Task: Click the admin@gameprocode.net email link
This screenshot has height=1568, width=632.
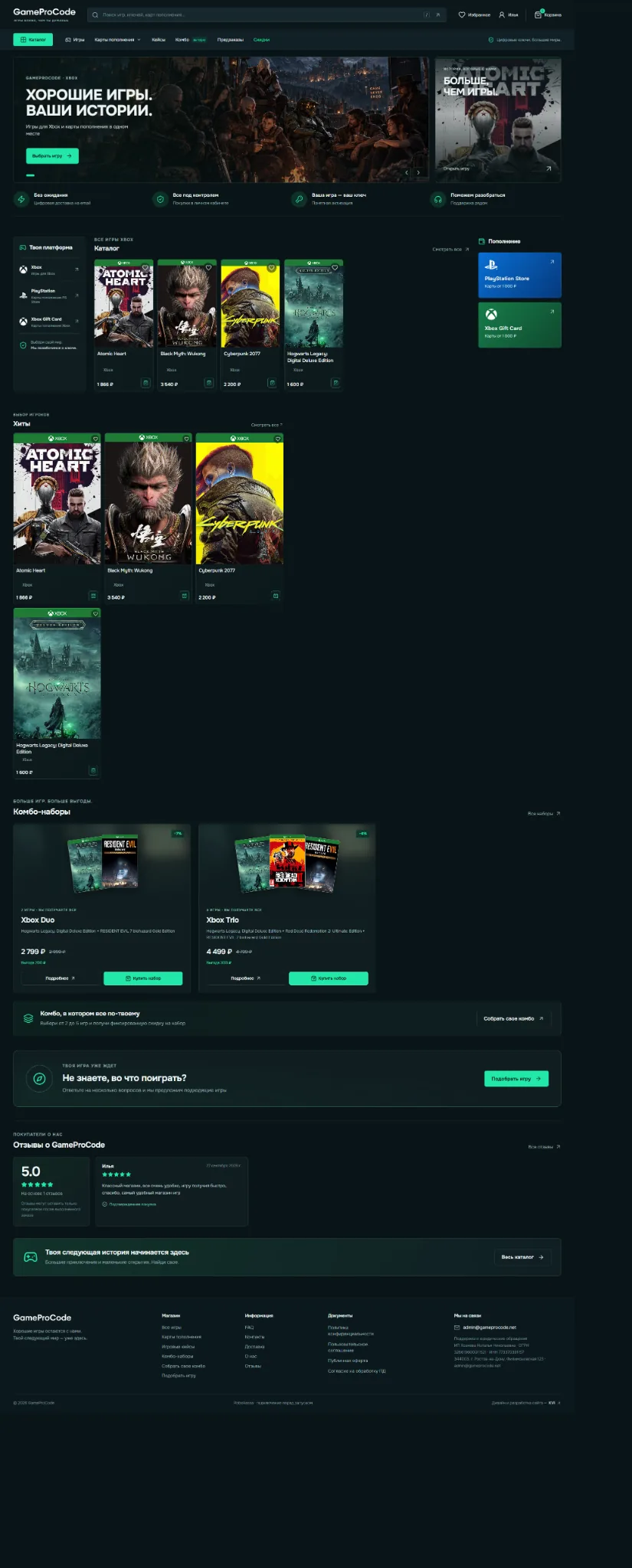Action: pos(490,1328)
